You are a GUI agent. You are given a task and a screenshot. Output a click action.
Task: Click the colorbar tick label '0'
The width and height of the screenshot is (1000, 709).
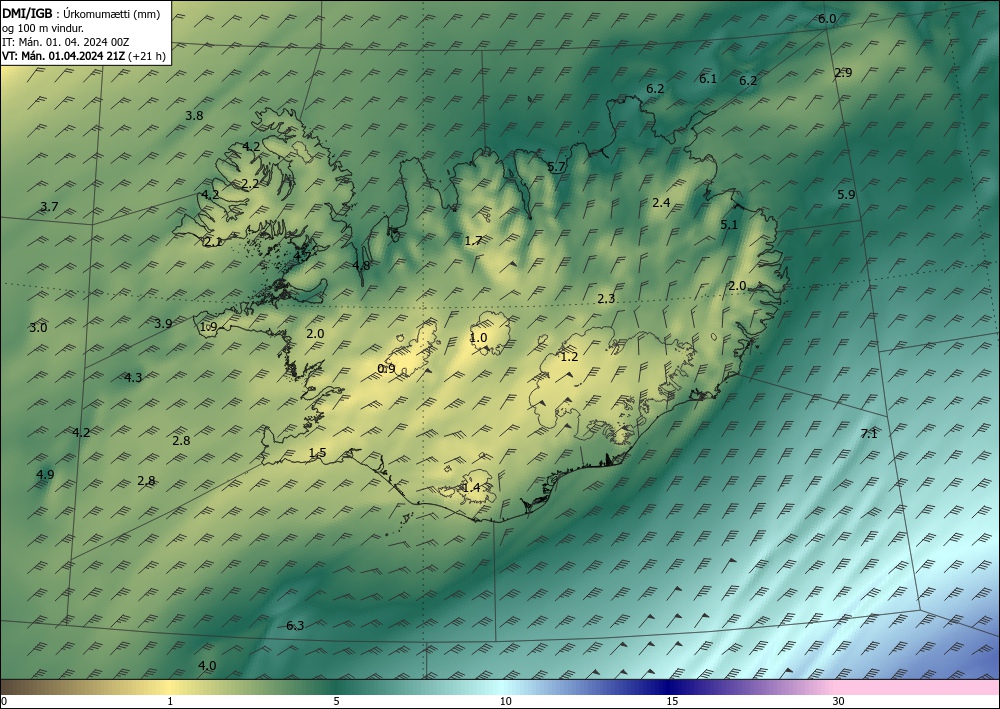4,701
